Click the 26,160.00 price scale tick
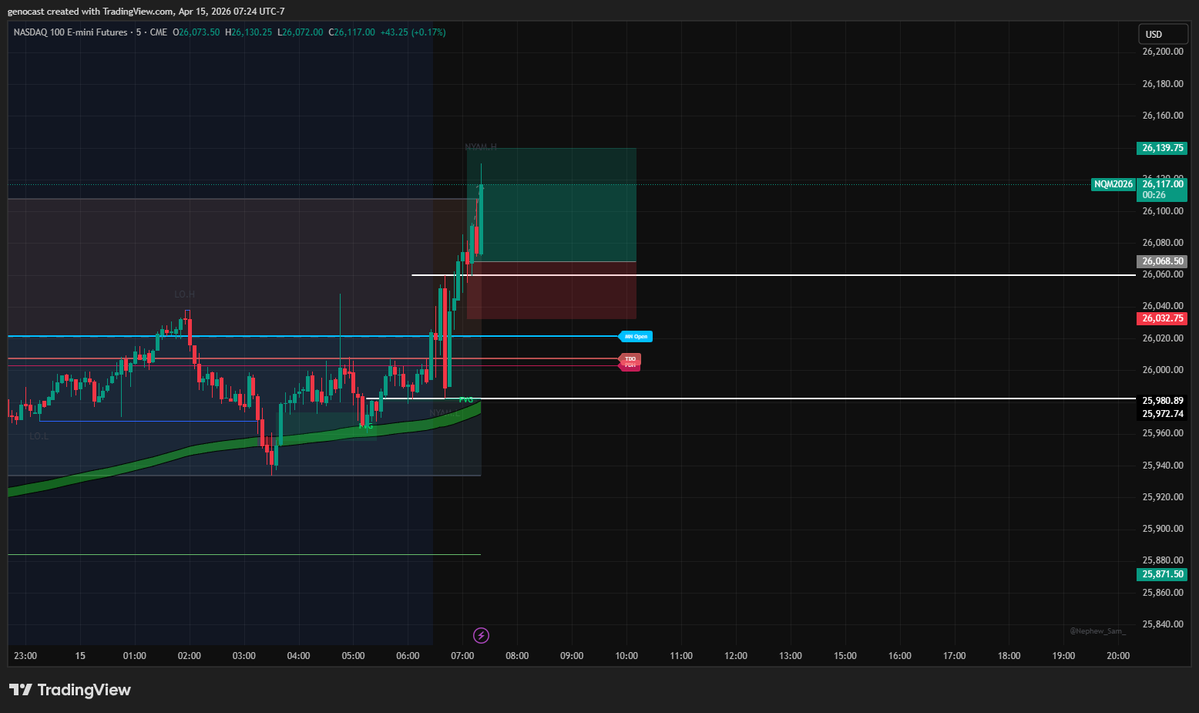Viewport: 1199px width, 713px height. [1162, 116]
